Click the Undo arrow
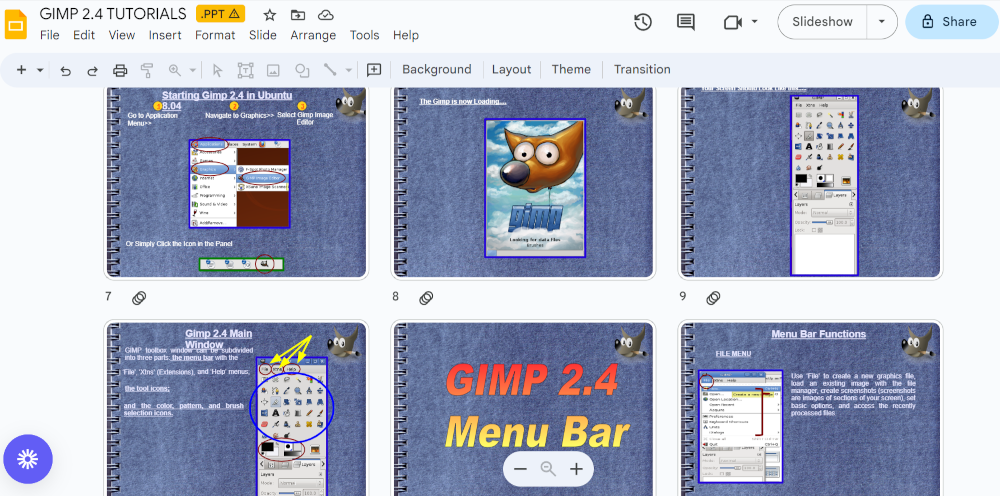Viewport: 1000px width, 496px height. [65, 70]
